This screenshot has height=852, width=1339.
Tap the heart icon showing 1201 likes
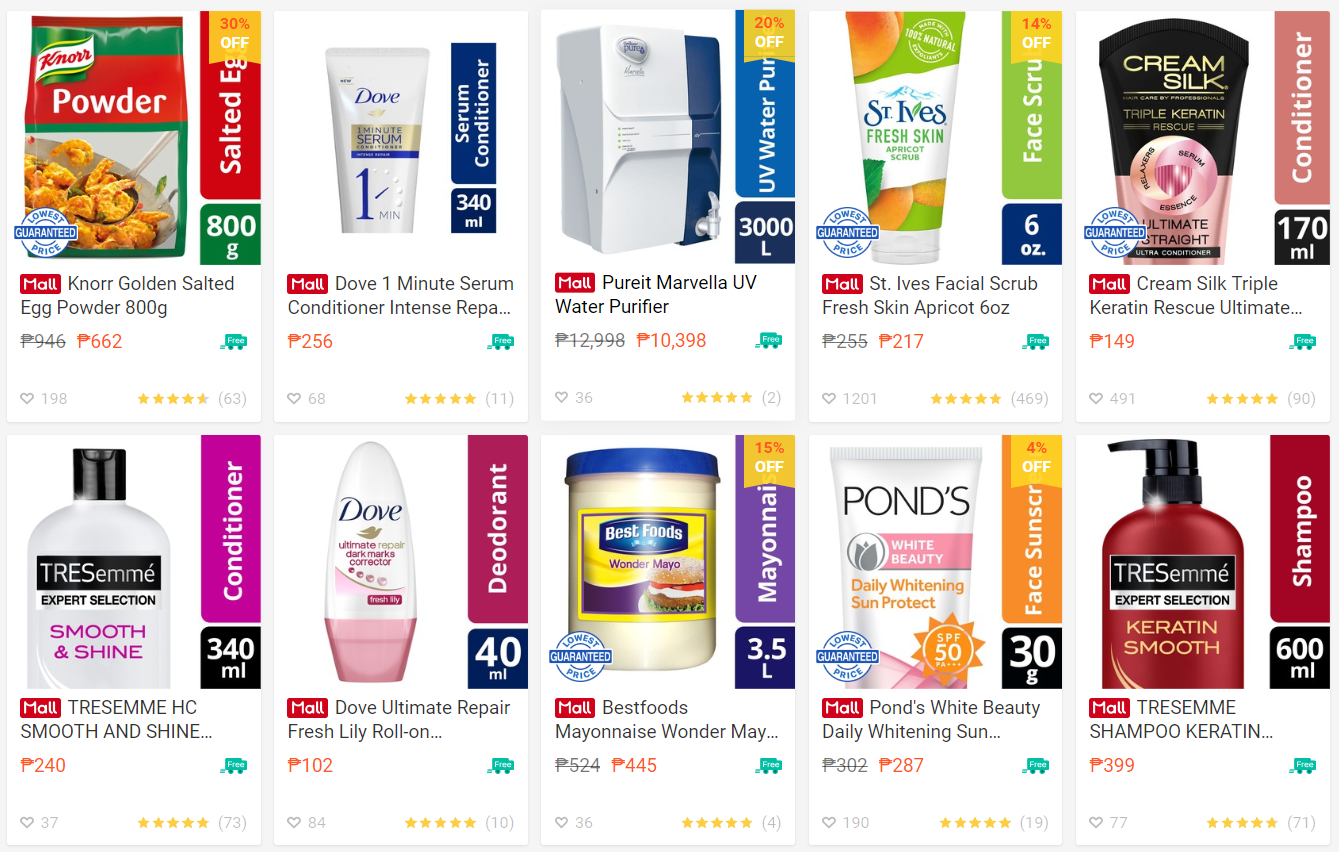pos(829,398)
